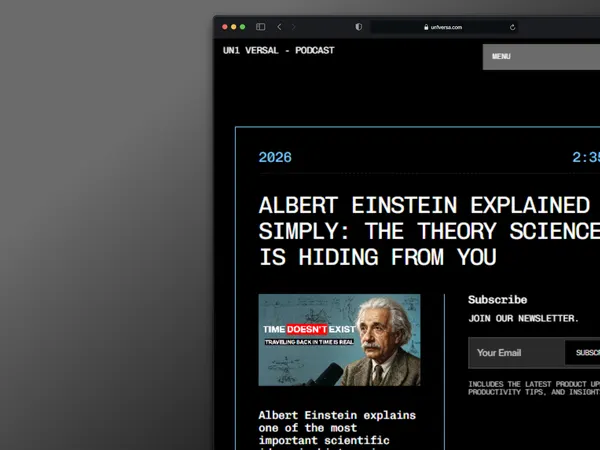Close the window with the red button

[225, 27]
